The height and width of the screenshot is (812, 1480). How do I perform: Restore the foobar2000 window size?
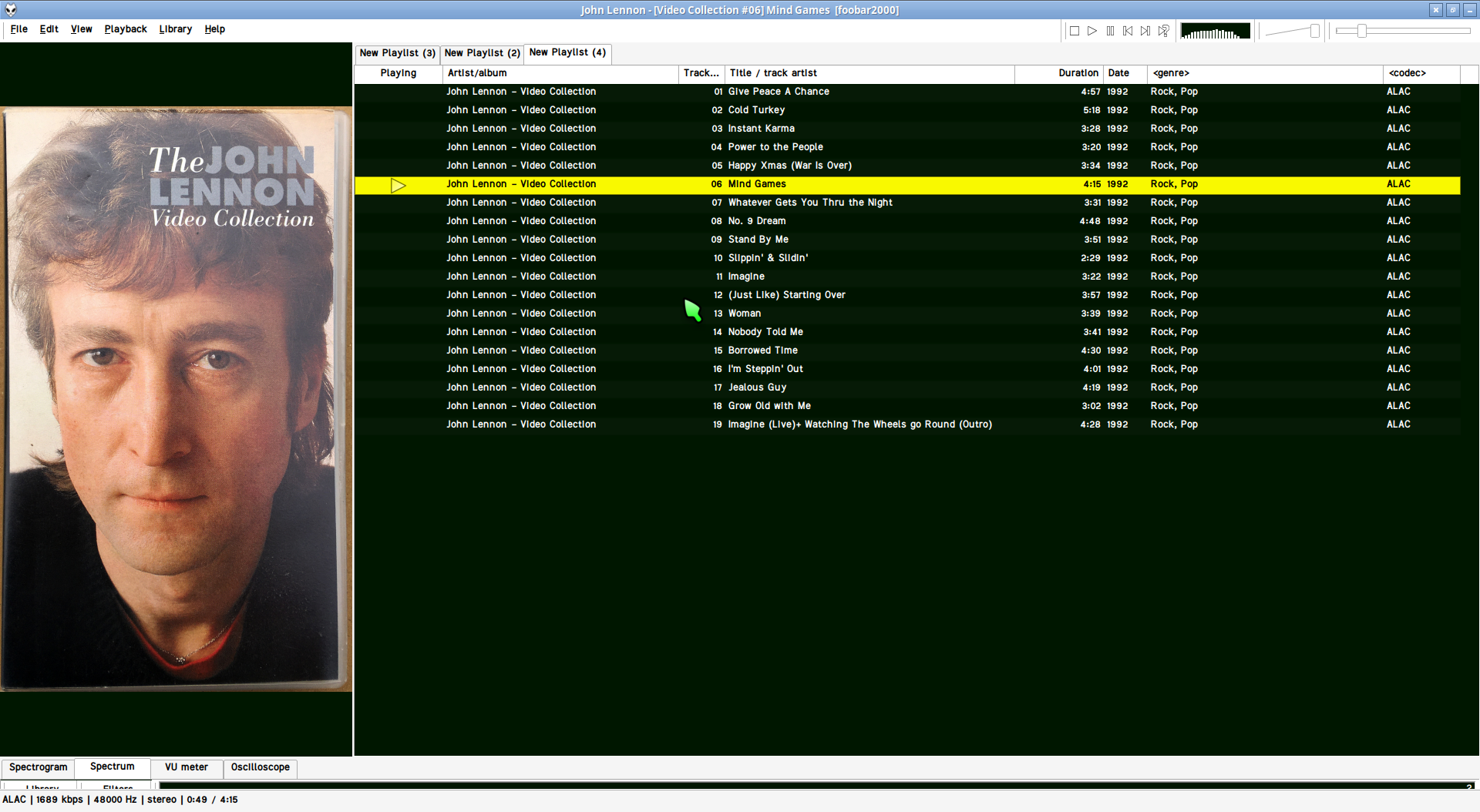[x=1452, y=10]
